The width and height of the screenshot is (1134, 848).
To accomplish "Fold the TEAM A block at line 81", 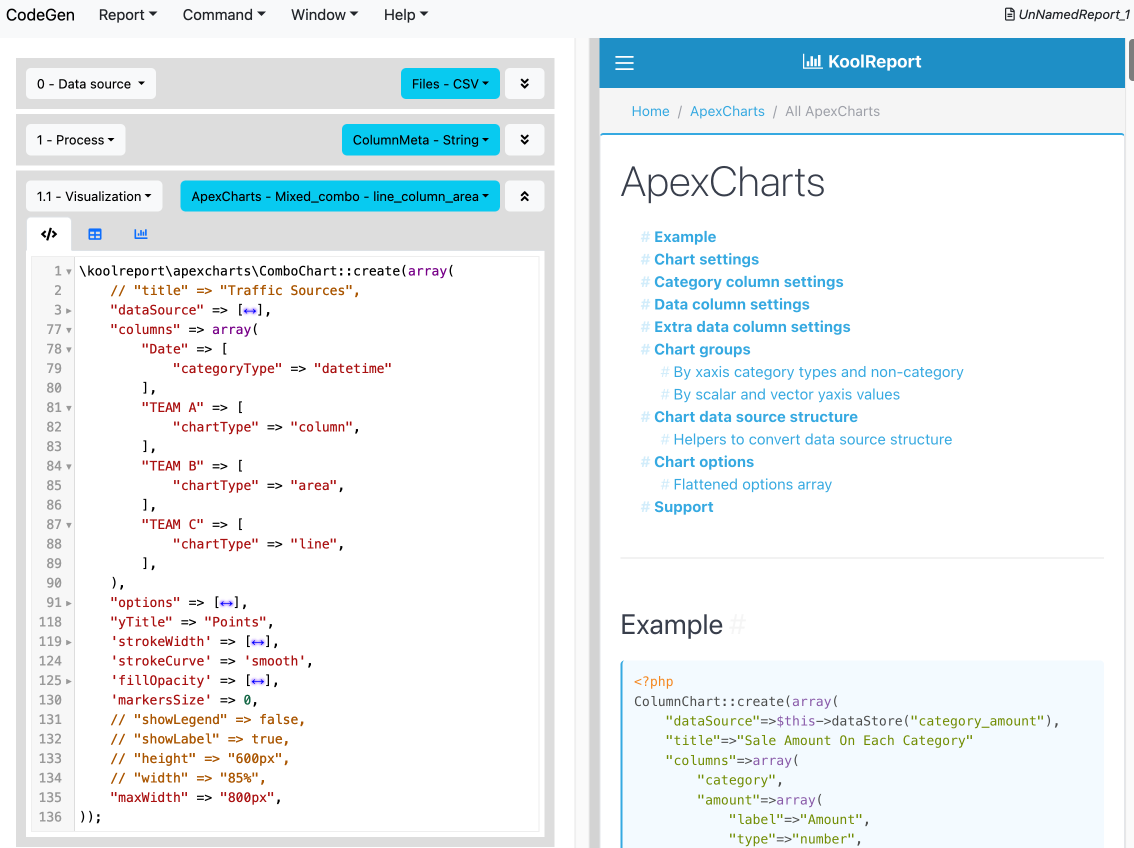I will (69, 408).
